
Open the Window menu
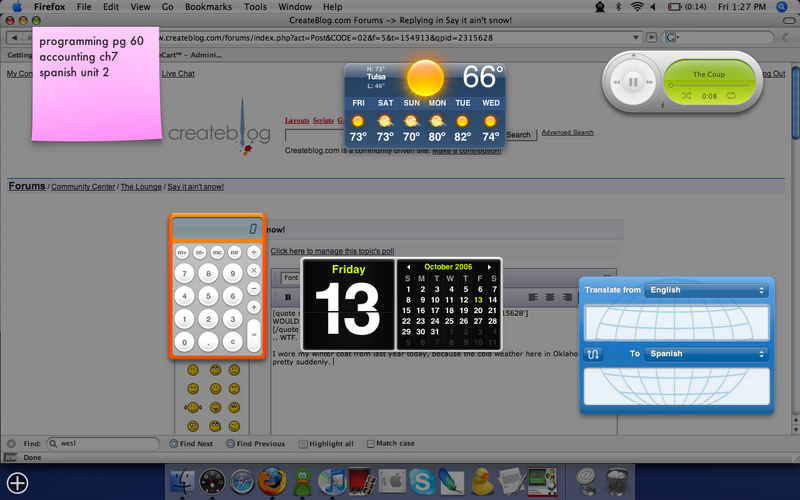[x=295, y=7]
